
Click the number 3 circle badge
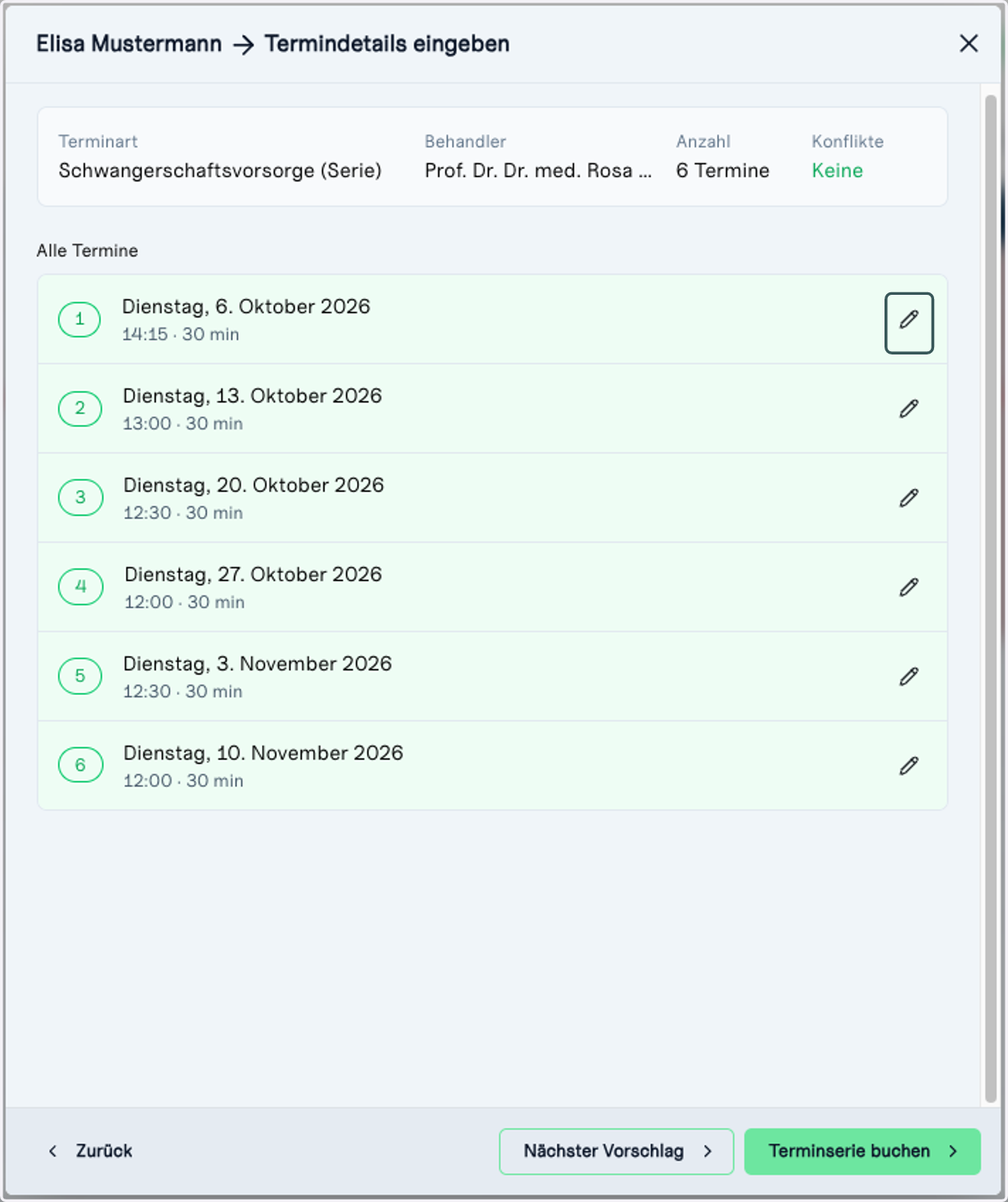click(80, 497)
